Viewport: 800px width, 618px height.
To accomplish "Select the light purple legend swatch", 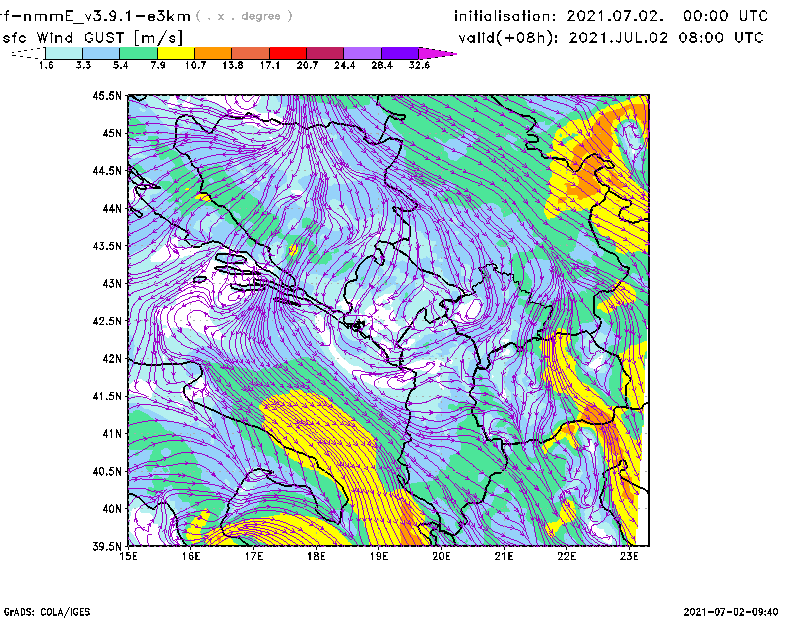I will [362, 53].
